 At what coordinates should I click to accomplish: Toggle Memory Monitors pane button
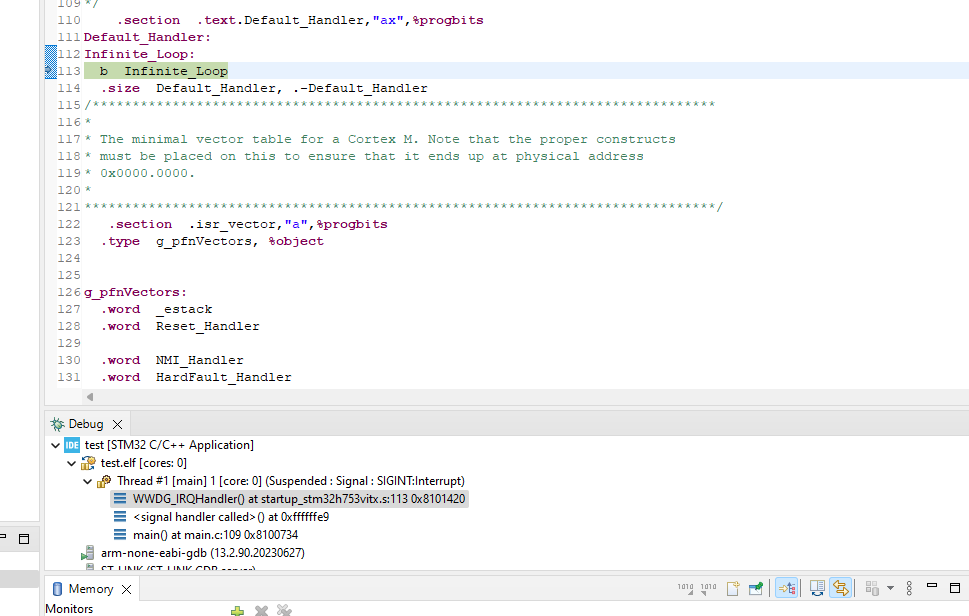[x=787, y=588]
